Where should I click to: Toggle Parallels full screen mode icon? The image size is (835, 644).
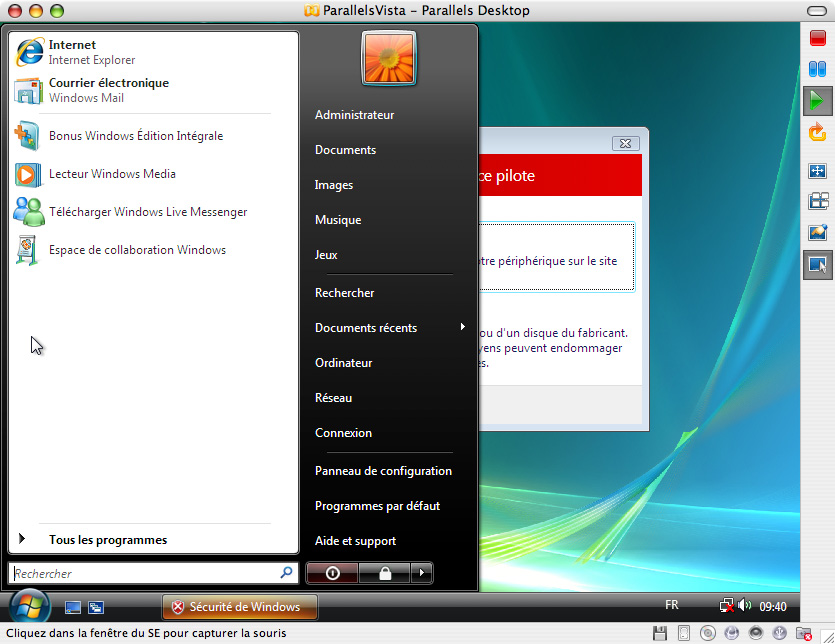(x=817, y=171)
